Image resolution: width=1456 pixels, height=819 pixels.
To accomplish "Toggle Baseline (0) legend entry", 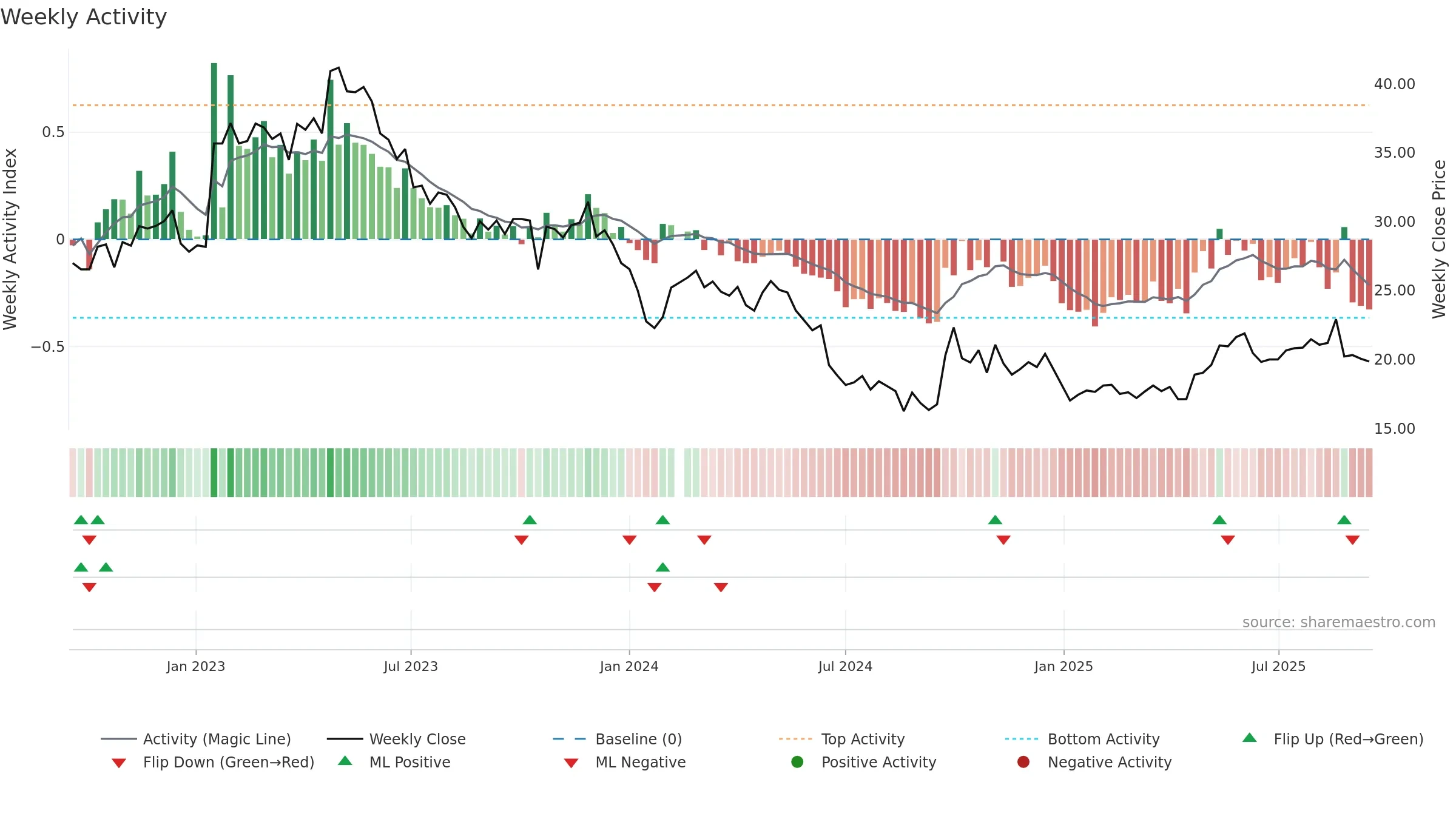I will (618, 739).
